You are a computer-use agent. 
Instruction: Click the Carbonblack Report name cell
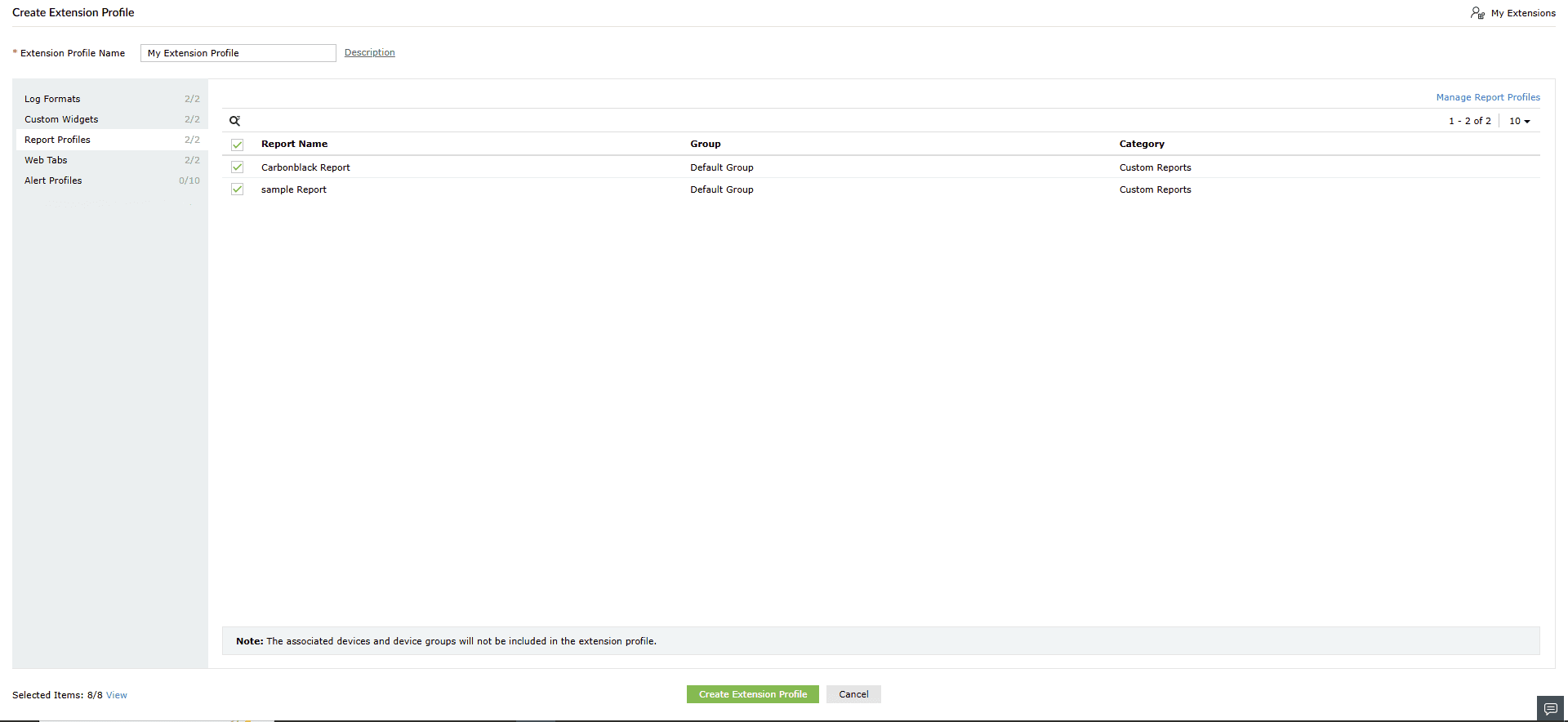305,167
